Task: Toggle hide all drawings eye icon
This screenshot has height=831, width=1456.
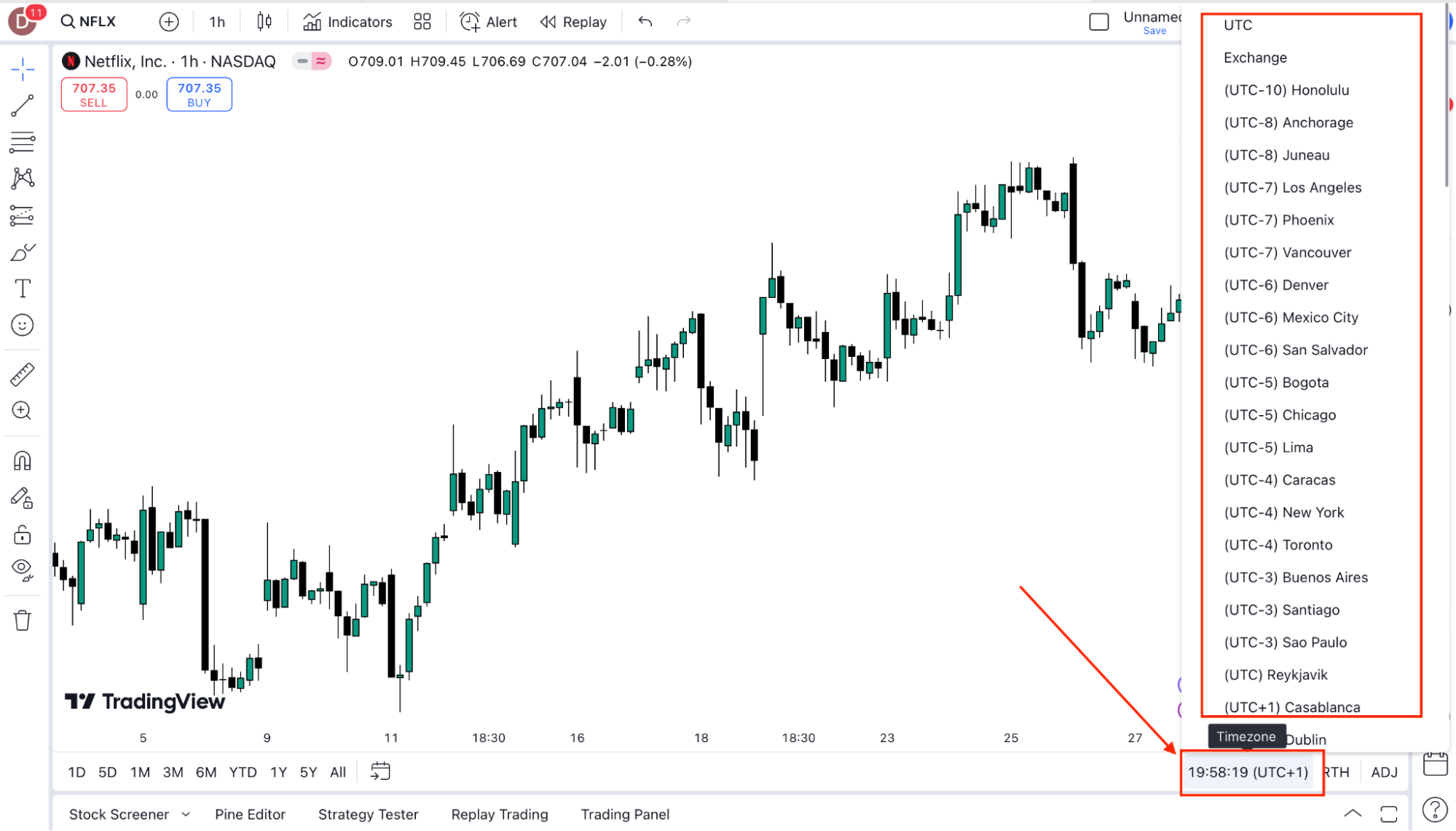Action: tap(23, 569)
